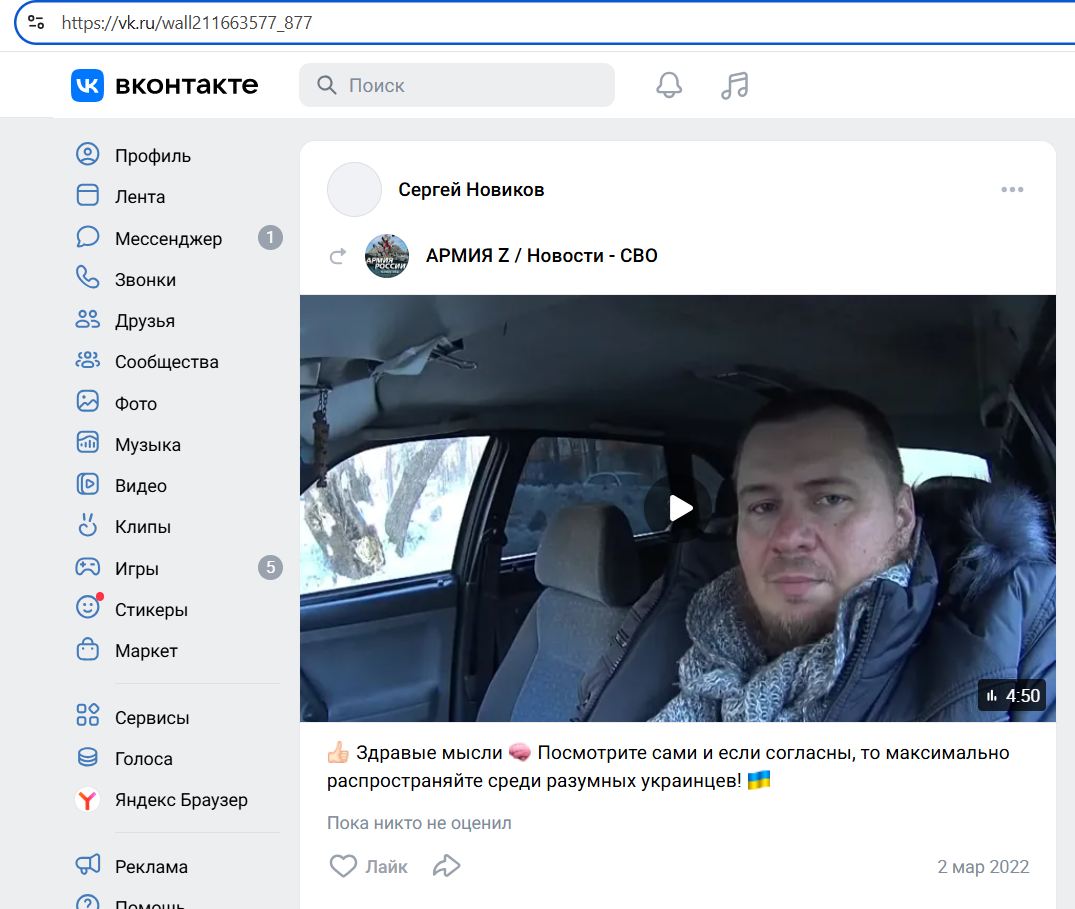The height and width of the screenshot is (909, 1075).
Task: Click the 4:50 duration badge
Action: 1012,696
